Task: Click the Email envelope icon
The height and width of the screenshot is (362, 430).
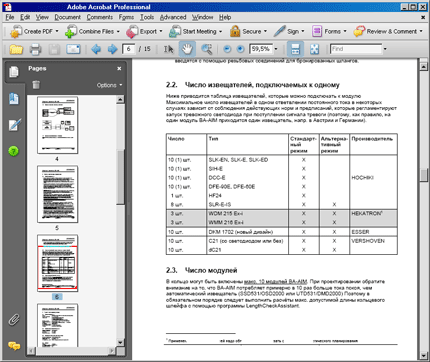Action: click(x=73, y=49)
